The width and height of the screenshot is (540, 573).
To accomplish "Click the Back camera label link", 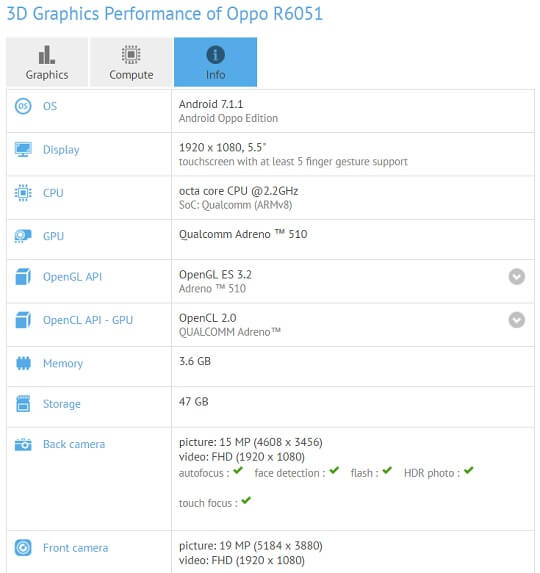I will (x=74, y=444).
